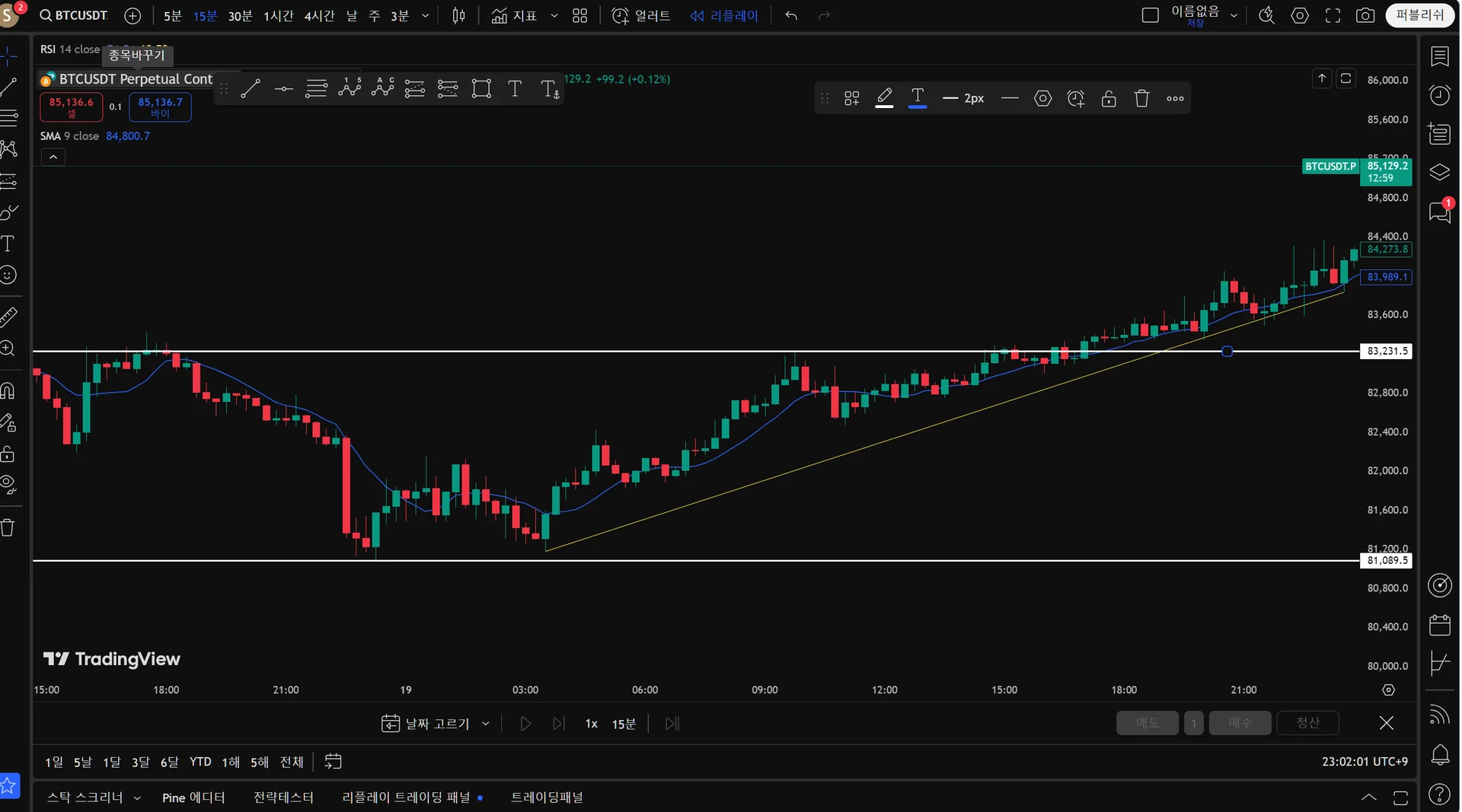The height and width of the screenshot is (812, 1462).
Task: Open the Pine 에디터 tab
Action: pyautogui.click(x=193, y=798)
